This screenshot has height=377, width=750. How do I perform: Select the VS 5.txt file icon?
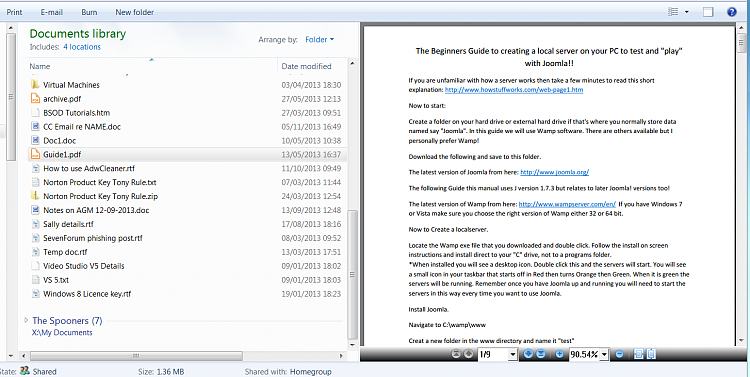(35, 279)
